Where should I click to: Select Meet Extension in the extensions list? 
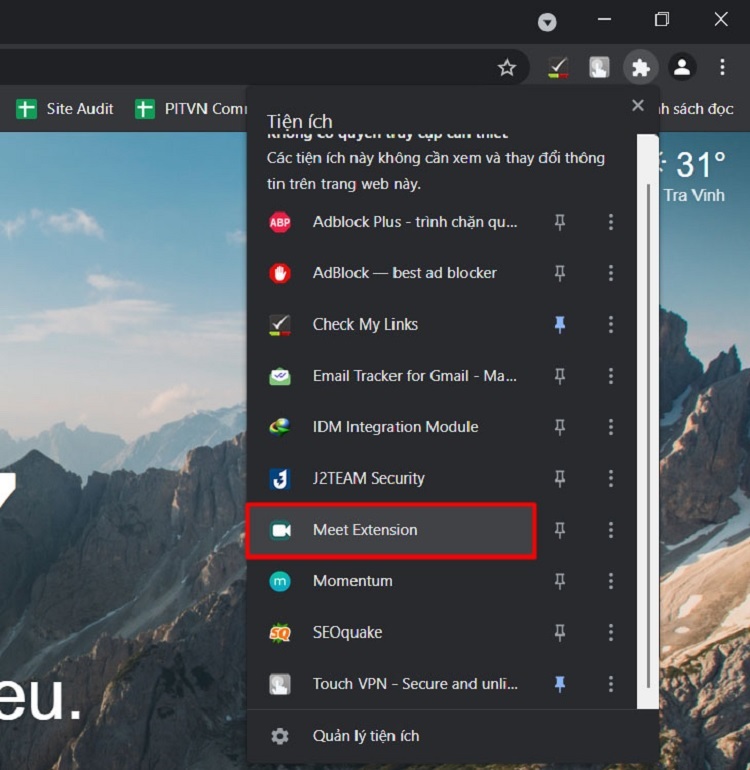tap(391, 530)
